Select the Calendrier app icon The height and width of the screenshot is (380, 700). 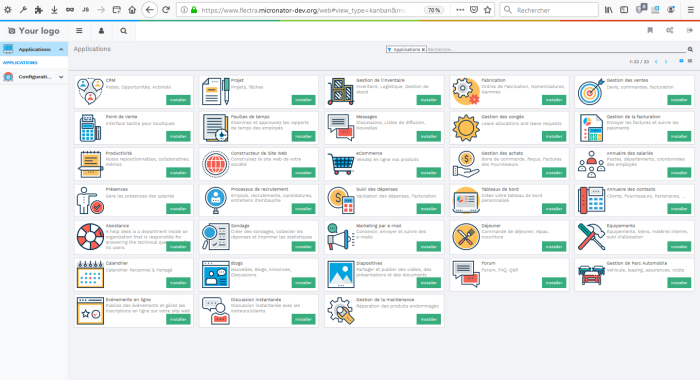[90, 274]
